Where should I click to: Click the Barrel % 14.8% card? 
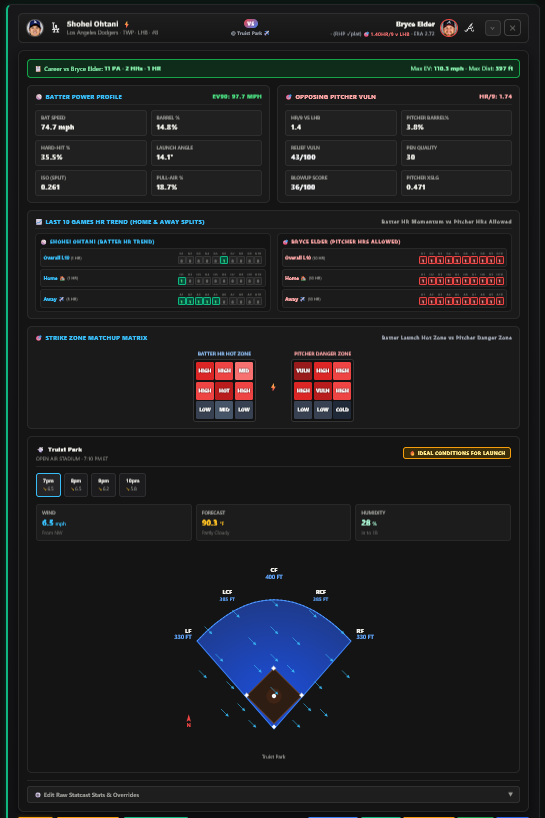(x=207, y=123)
